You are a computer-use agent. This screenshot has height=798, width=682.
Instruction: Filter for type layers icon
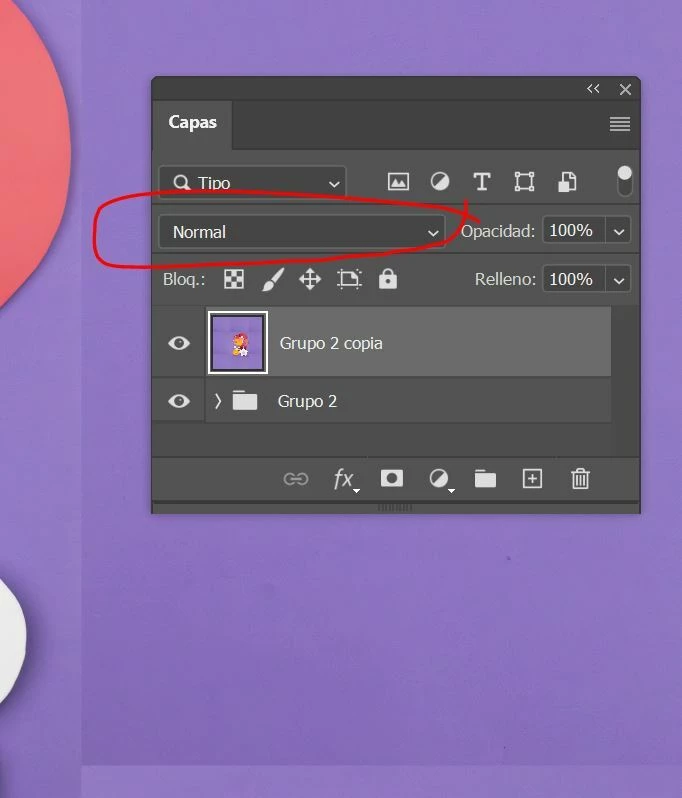click(482, 182)
